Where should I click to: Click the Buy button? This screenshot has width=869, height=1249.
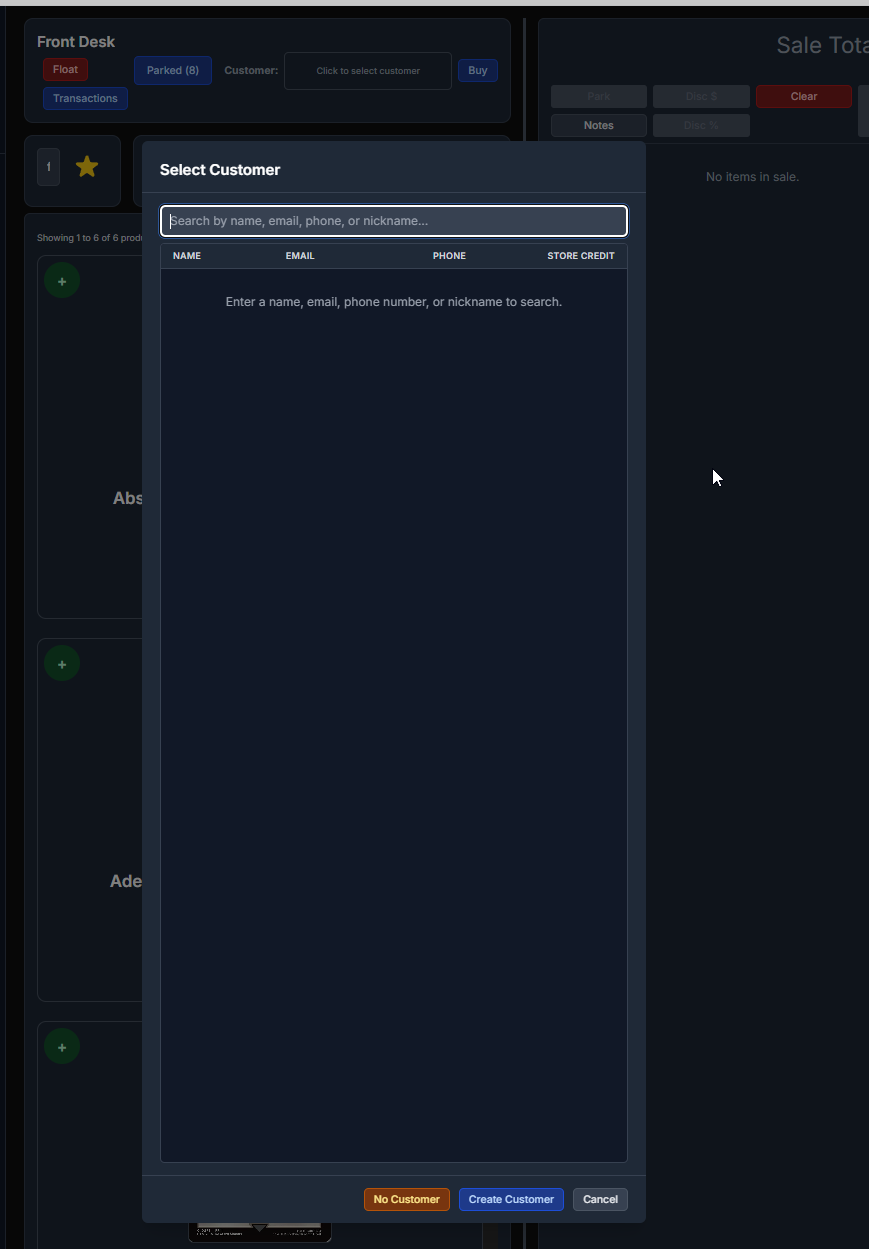point(478,70)
